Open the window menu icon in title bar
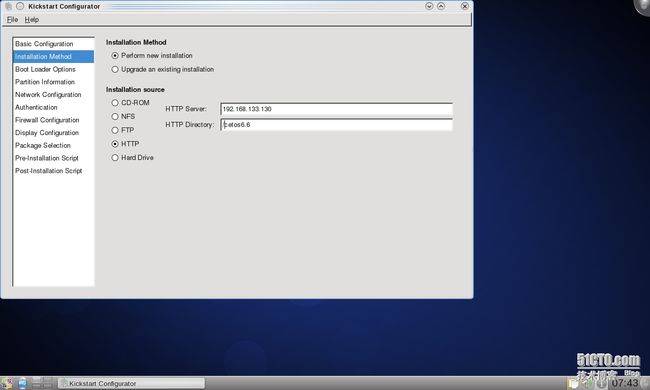Screen dimensions: 650x390 click(9, 6)
